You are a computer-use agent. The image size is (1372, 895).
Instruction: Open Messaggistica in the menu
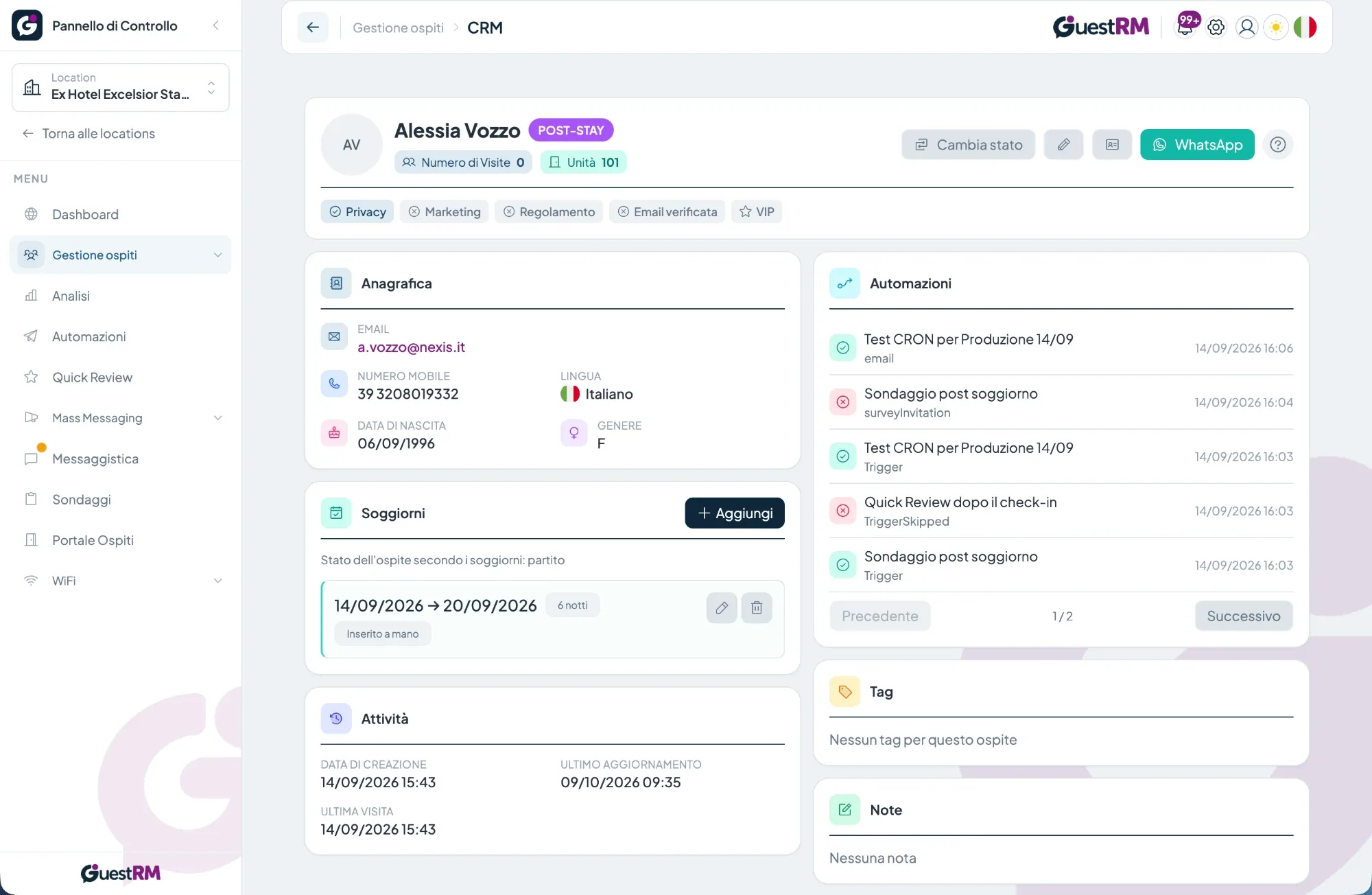tap(121, 458)
